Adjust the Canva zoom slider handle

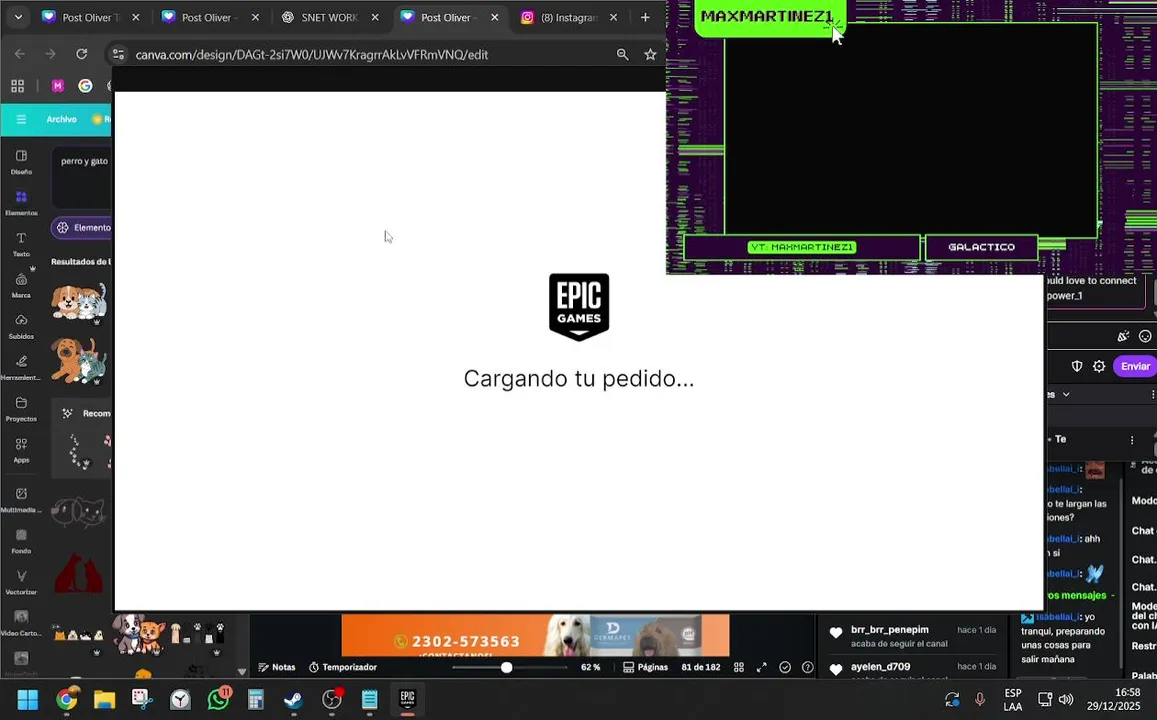[506, 667]
